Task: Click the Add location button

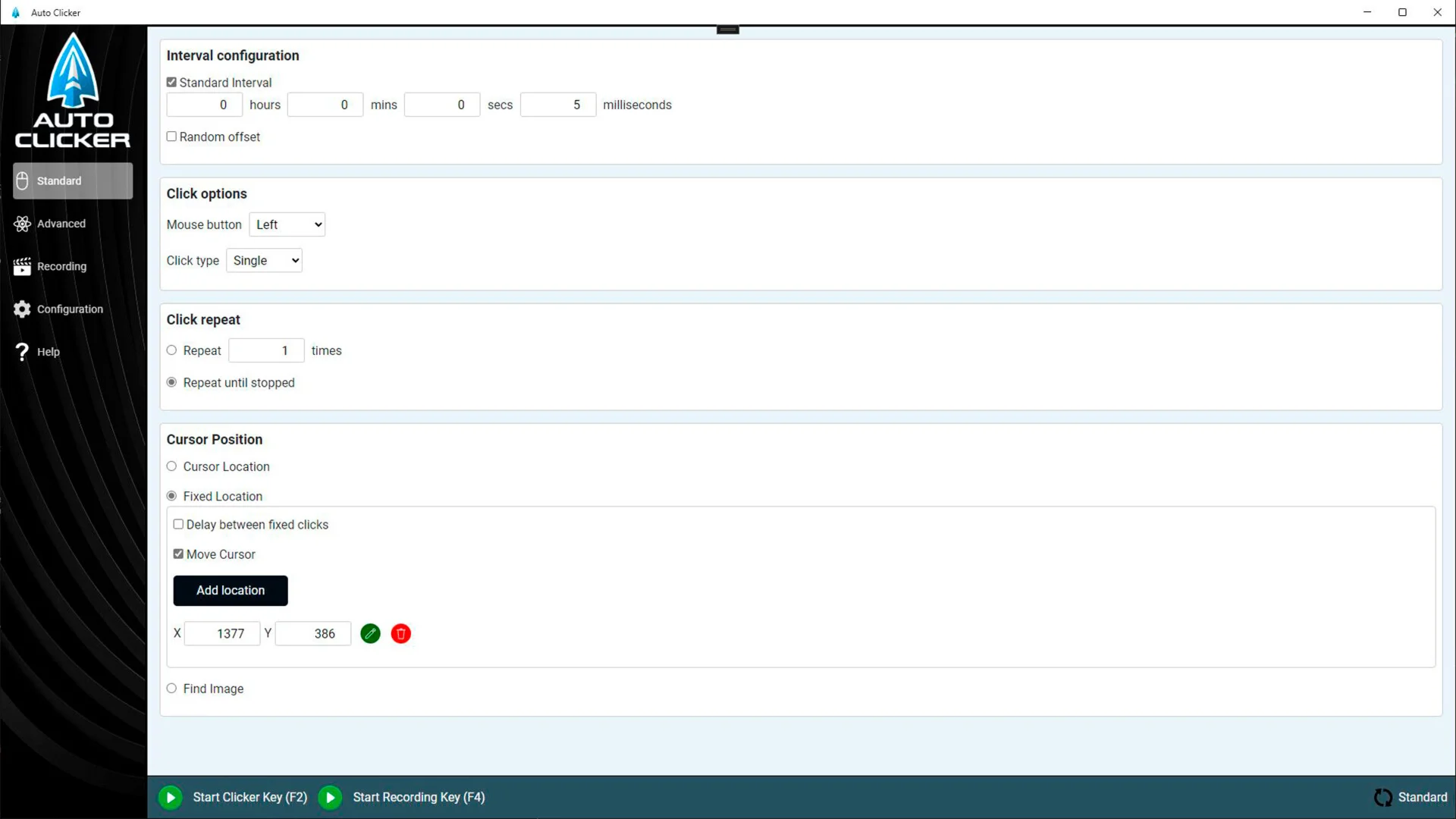Action: tap(231, 591)
